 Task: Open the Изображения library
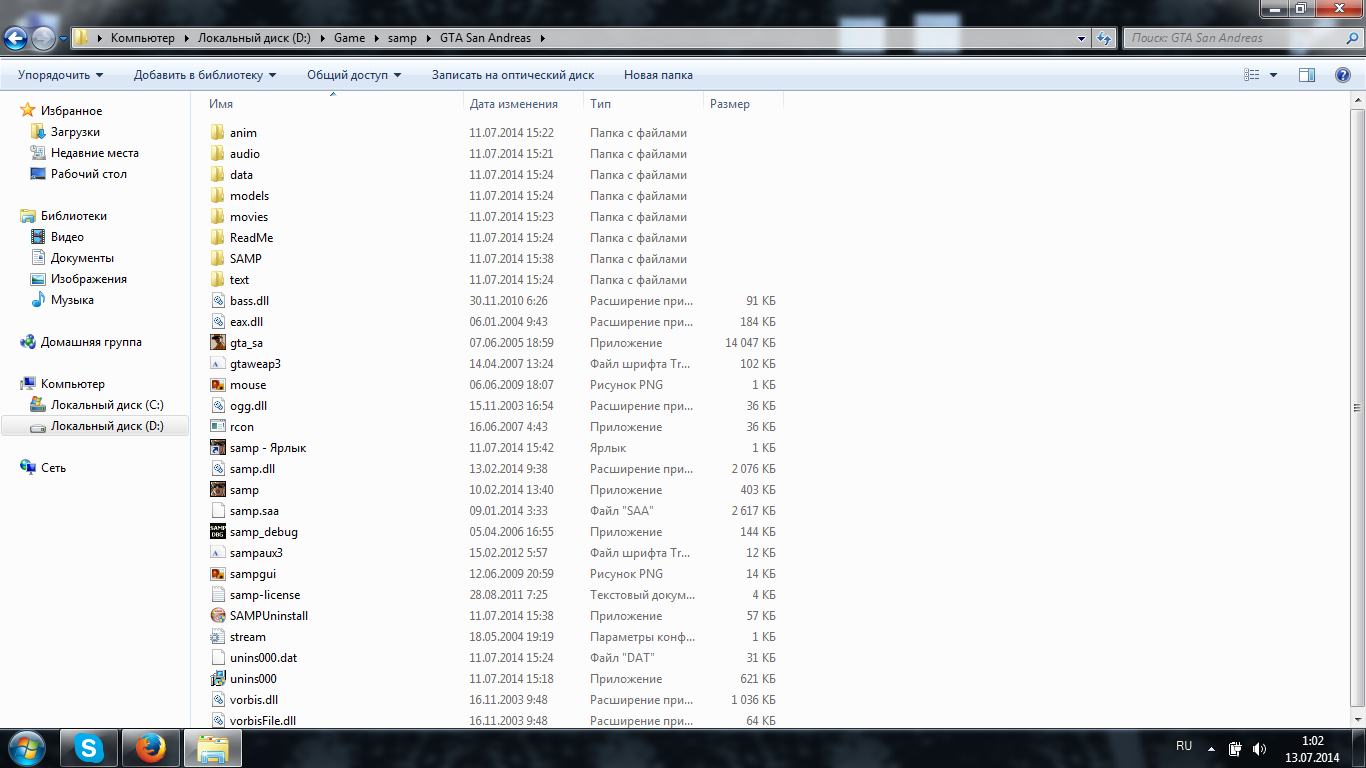coord(89,279)
